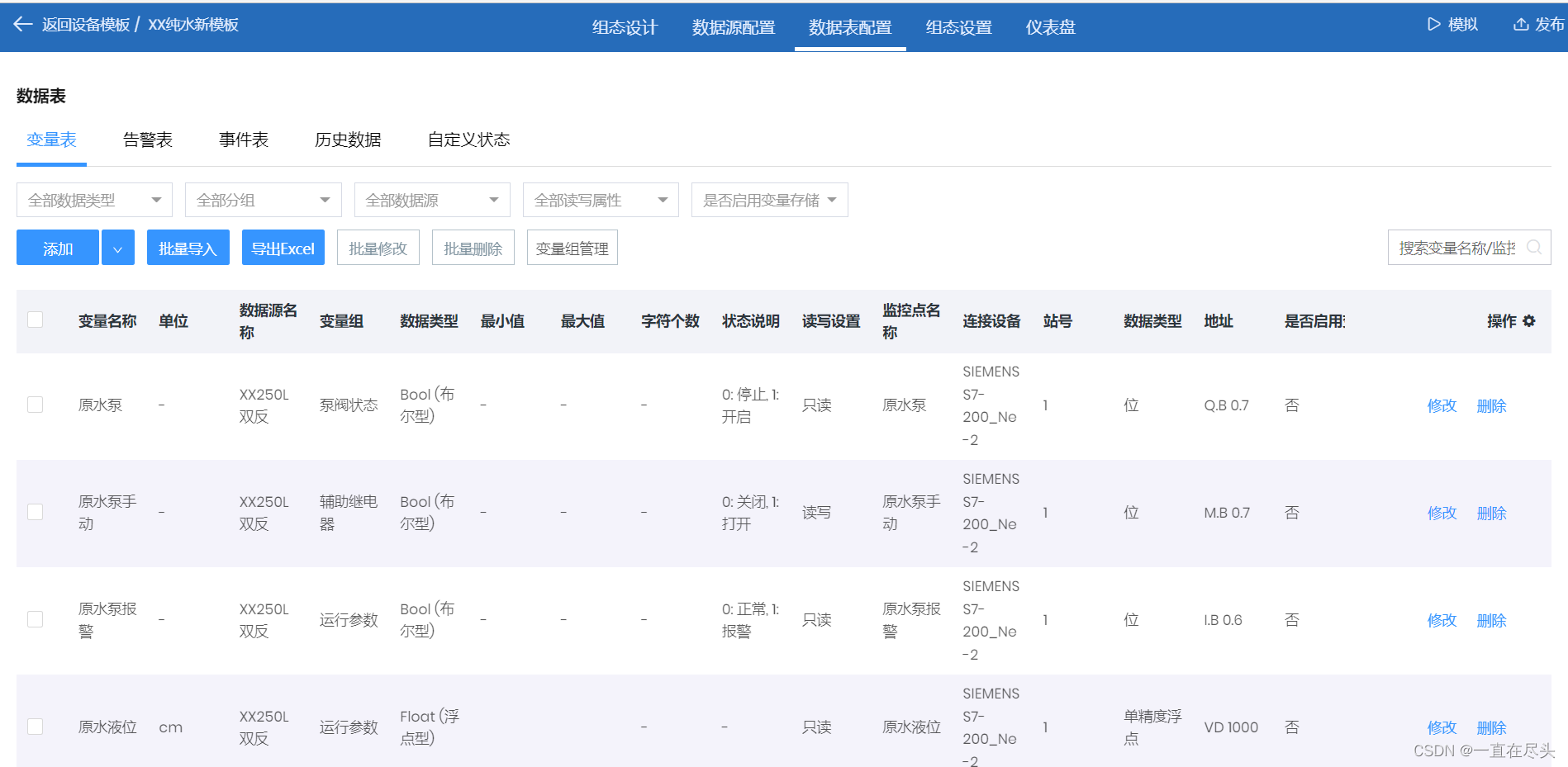Click 删除 for the 原水泵 row
Screen dimensions: 1568x767
tap(1492, 405)
